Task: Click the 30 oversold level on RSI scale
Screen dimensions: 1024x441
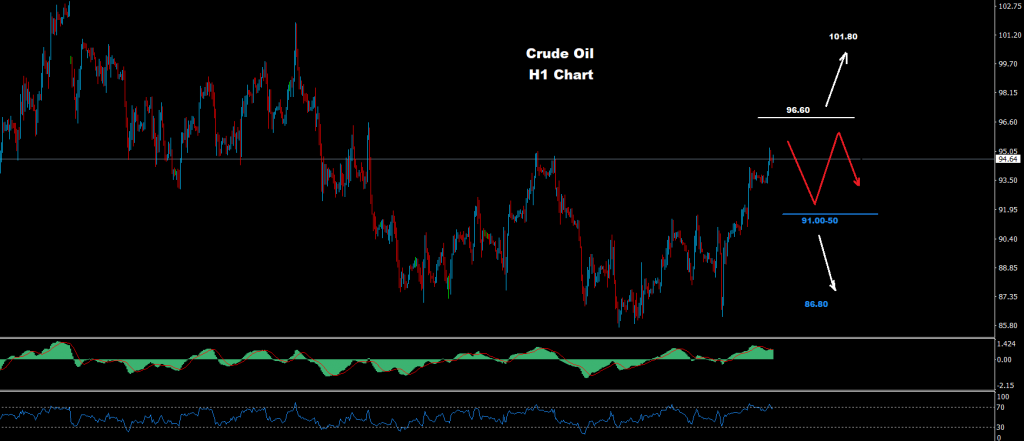Action: tap(1001, 427)
